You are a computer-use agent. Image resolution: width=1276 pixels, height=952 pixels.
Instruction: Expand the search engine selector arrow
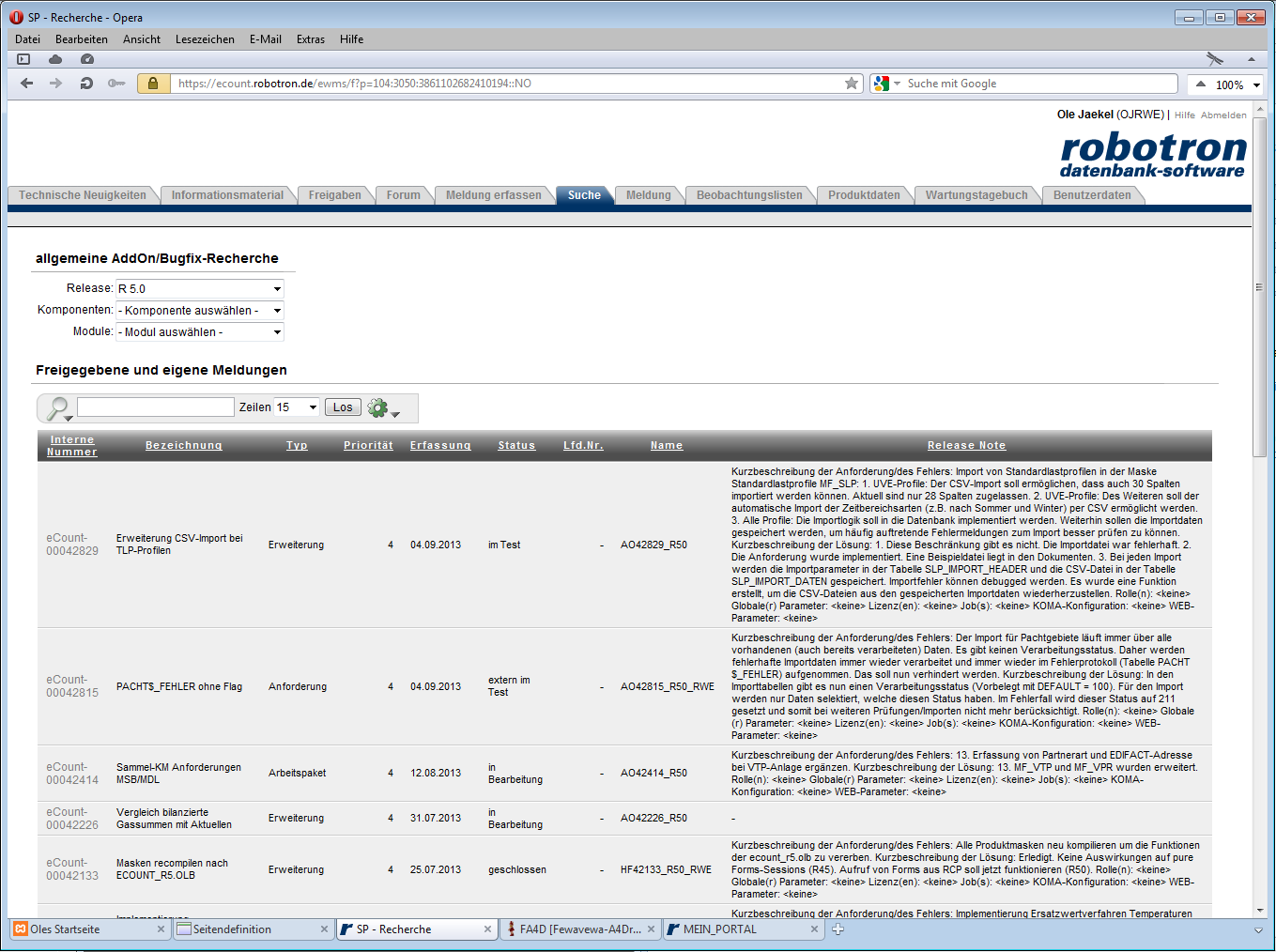coord(897,84)
